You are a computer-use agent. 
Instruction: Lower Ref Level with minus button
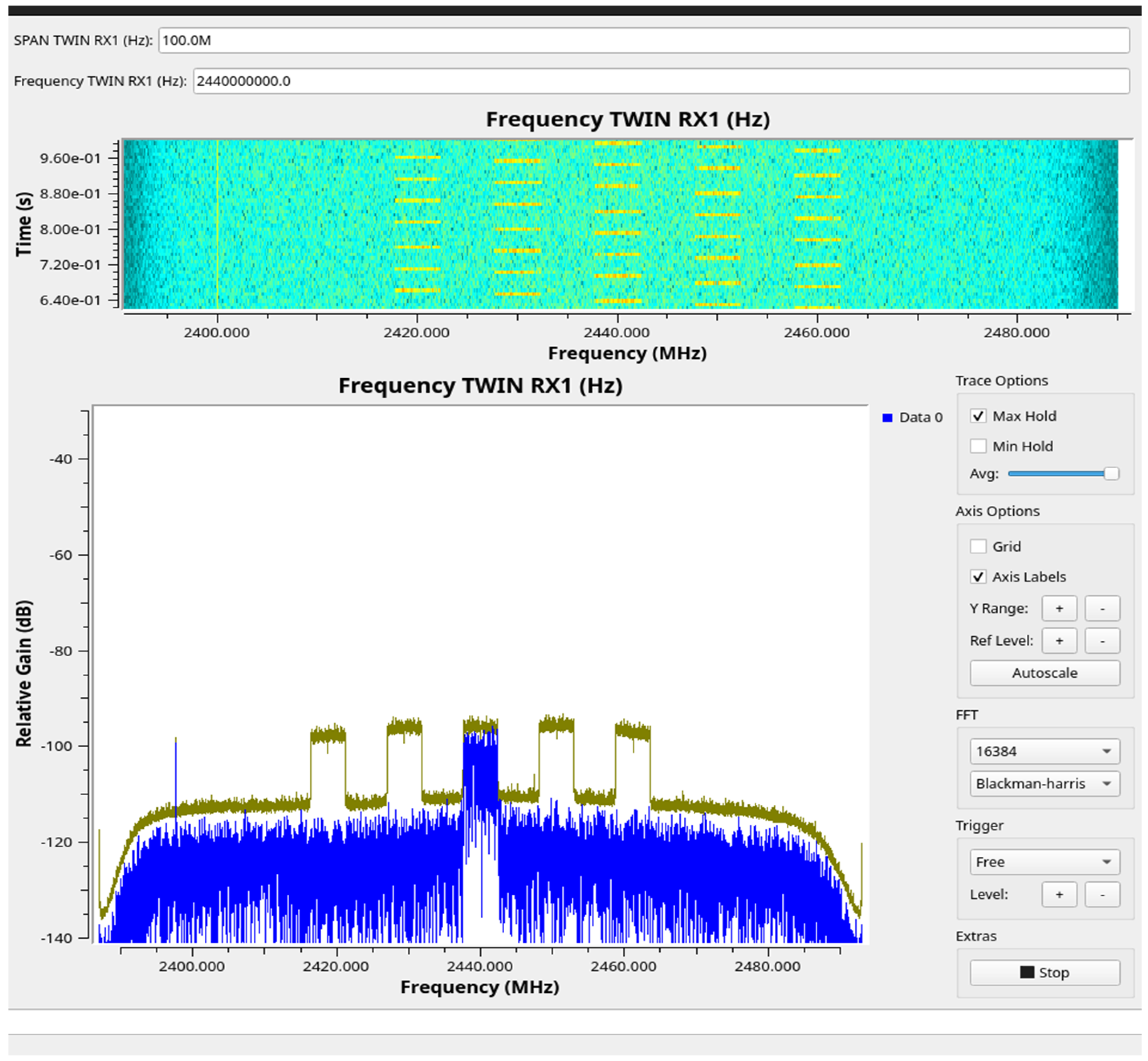pos(1101,641)
